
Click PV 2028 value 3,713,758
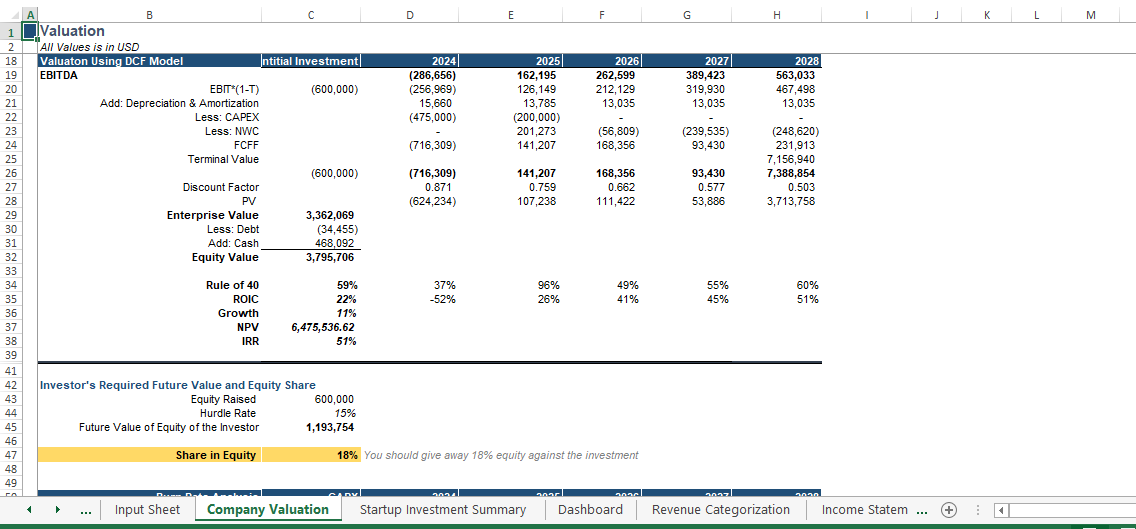[x=777, y=201]
